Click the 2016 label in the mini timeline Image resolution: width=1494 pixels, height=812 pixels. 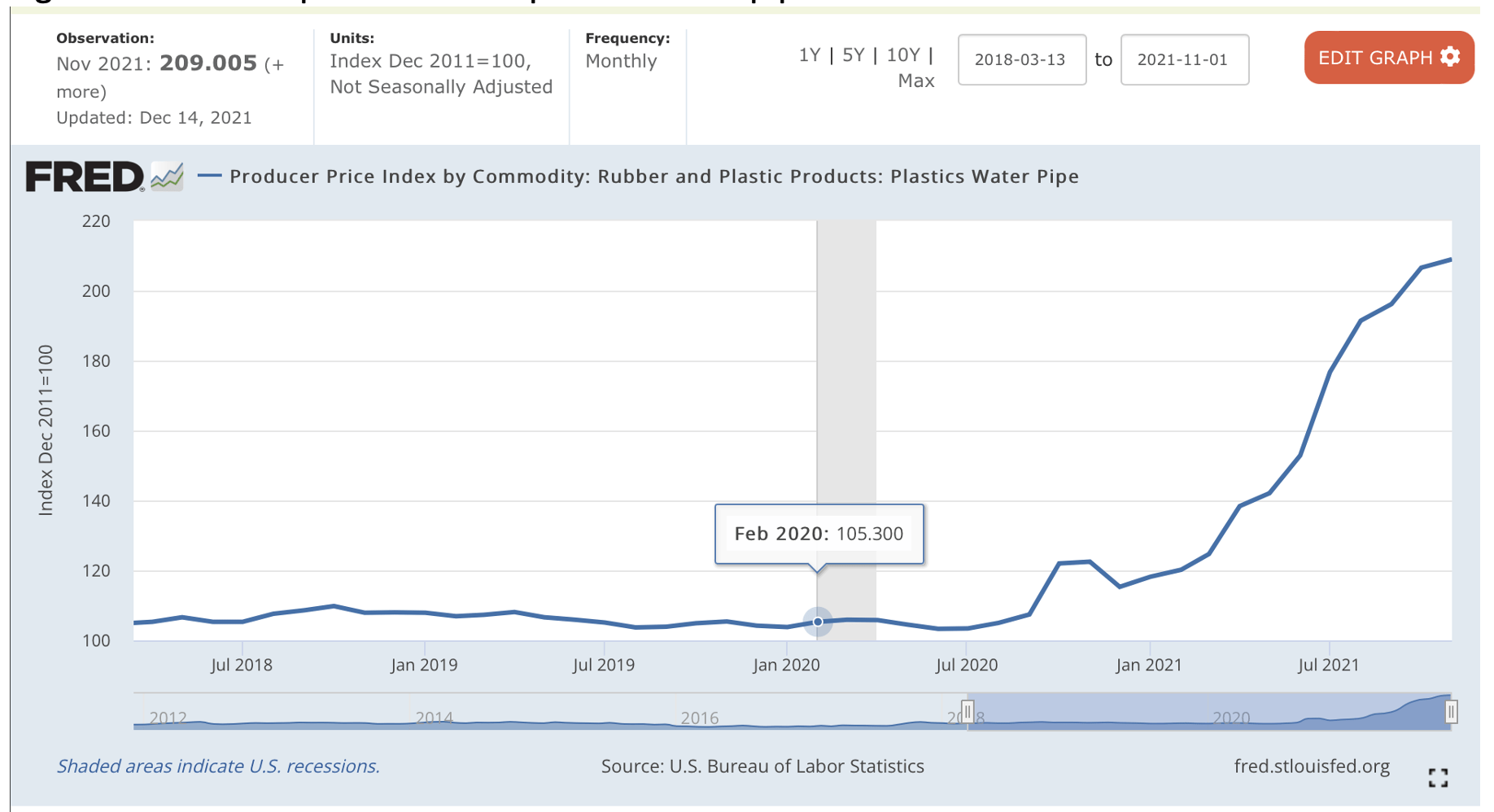(x=699, y=718)
